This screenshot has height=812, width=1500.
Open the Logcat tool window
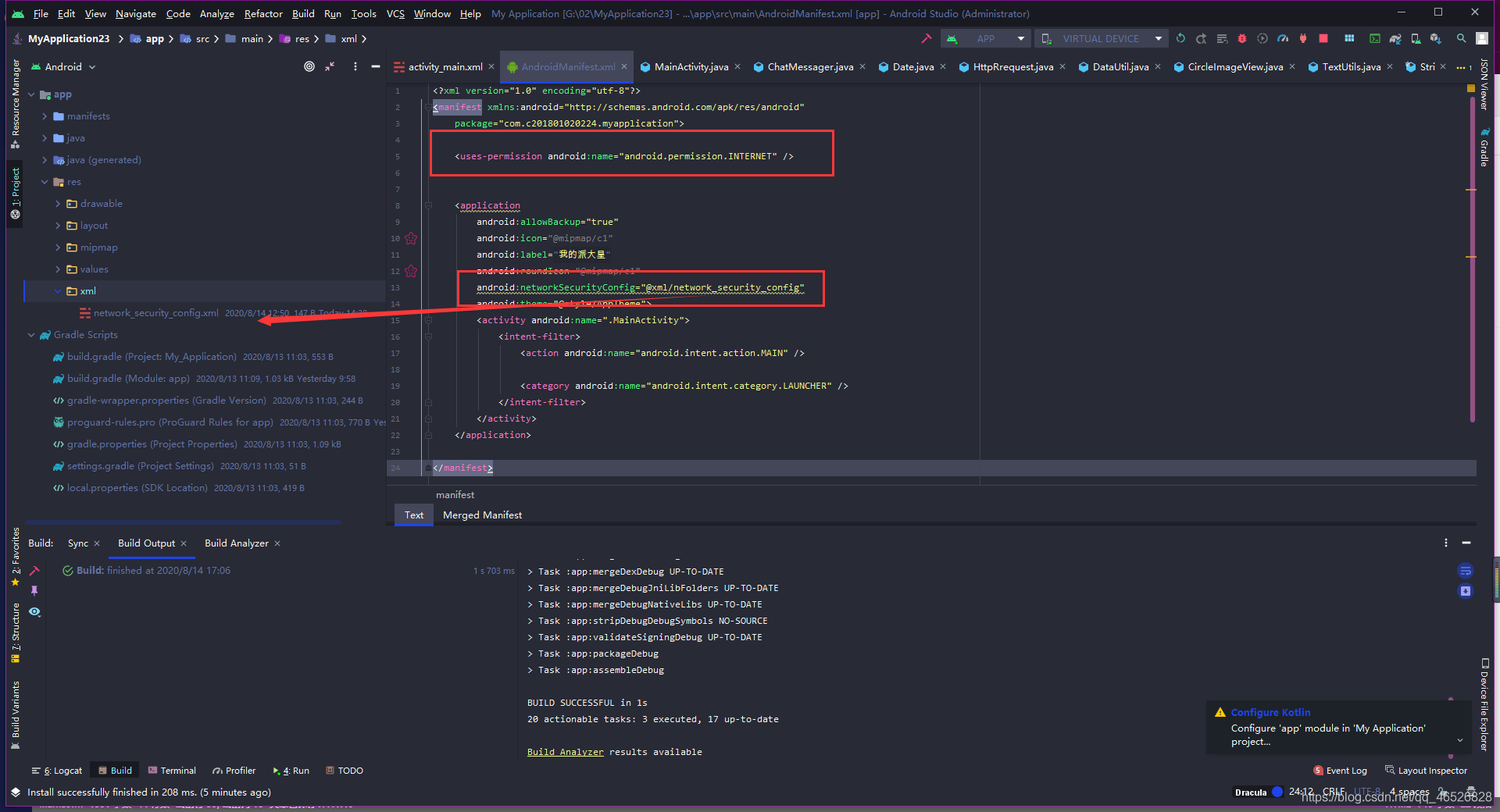57,771
